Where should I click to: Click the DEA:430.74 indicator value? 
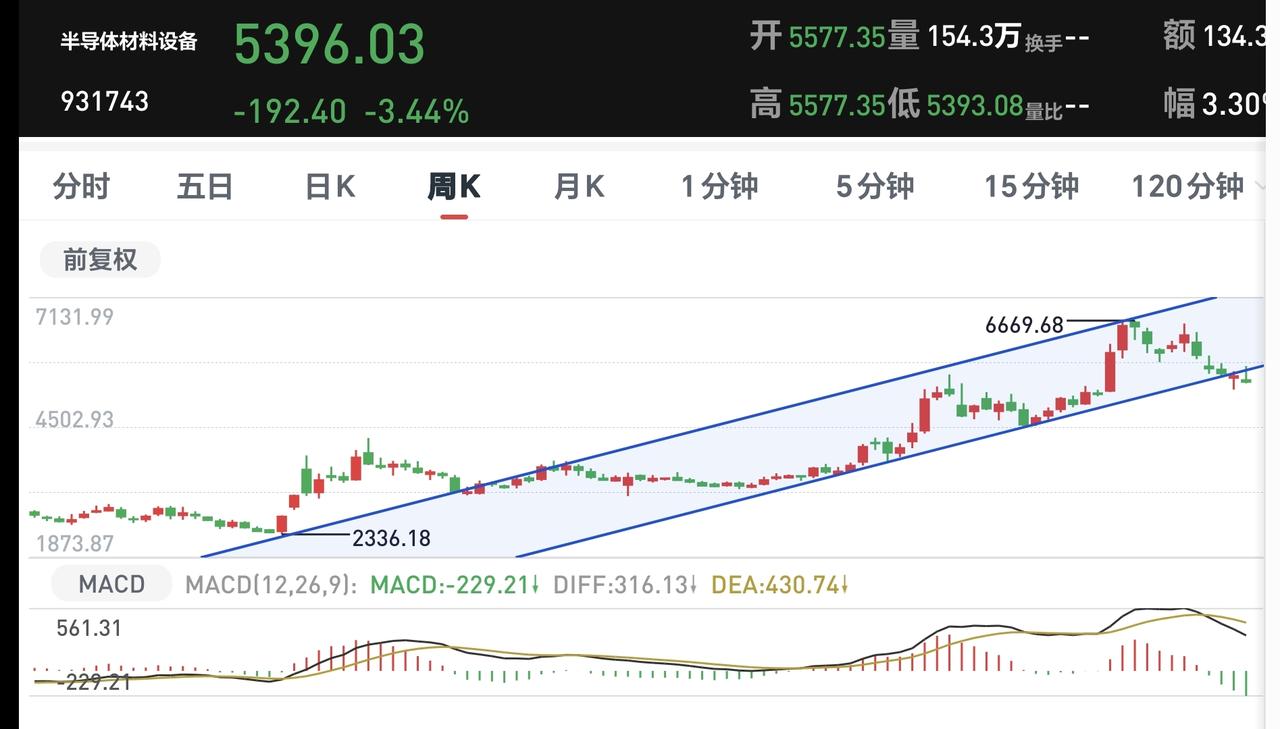(778, 585)
